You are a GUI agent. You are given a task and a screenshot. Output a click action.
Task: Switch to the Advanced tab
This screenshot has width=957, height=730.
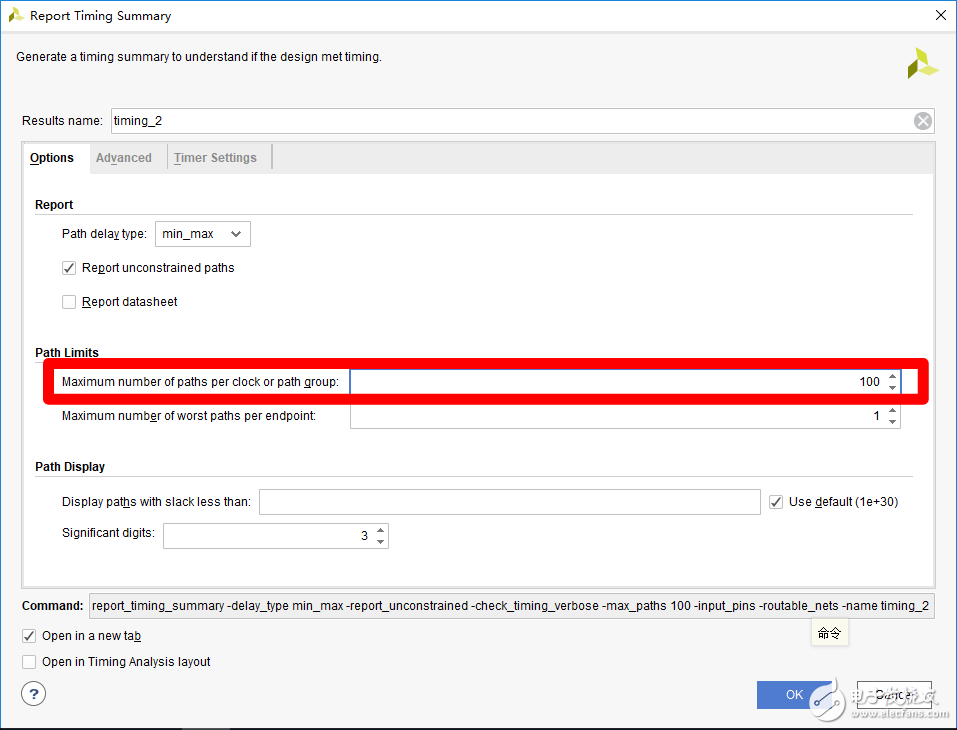(124, 158)
